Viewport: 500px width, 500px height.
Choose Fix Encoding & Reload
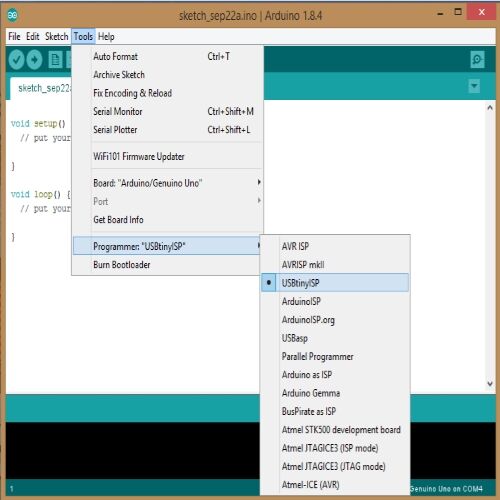[168, 93]
